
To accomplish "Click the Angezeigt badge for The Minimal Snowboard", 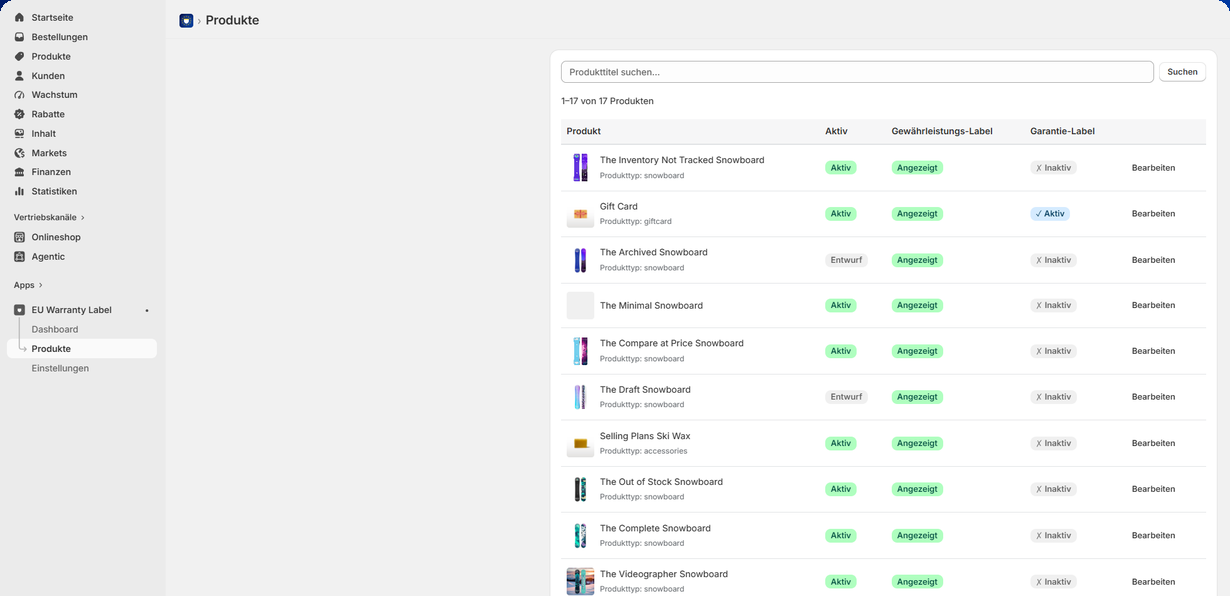I will [917, 305].
